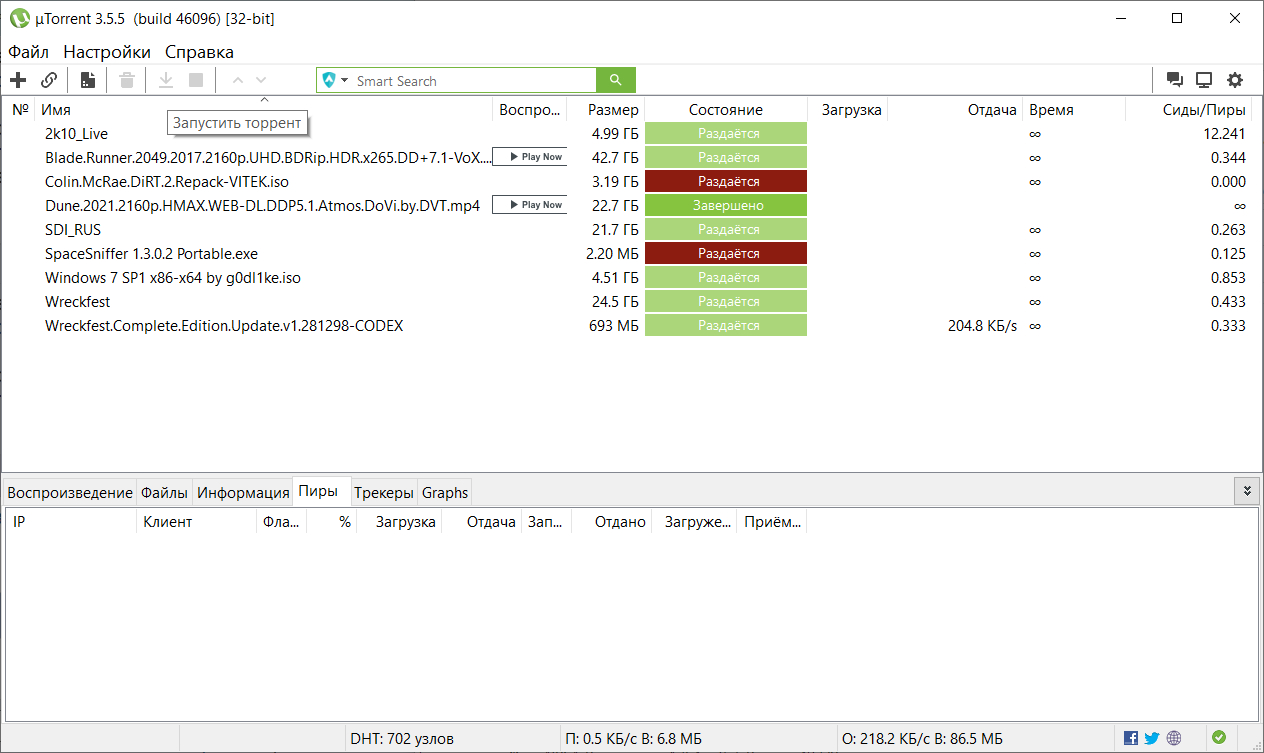Viewport: 1264px width, 753px height.
Task: Click the Smart Search input field
Action: [472, 81]
